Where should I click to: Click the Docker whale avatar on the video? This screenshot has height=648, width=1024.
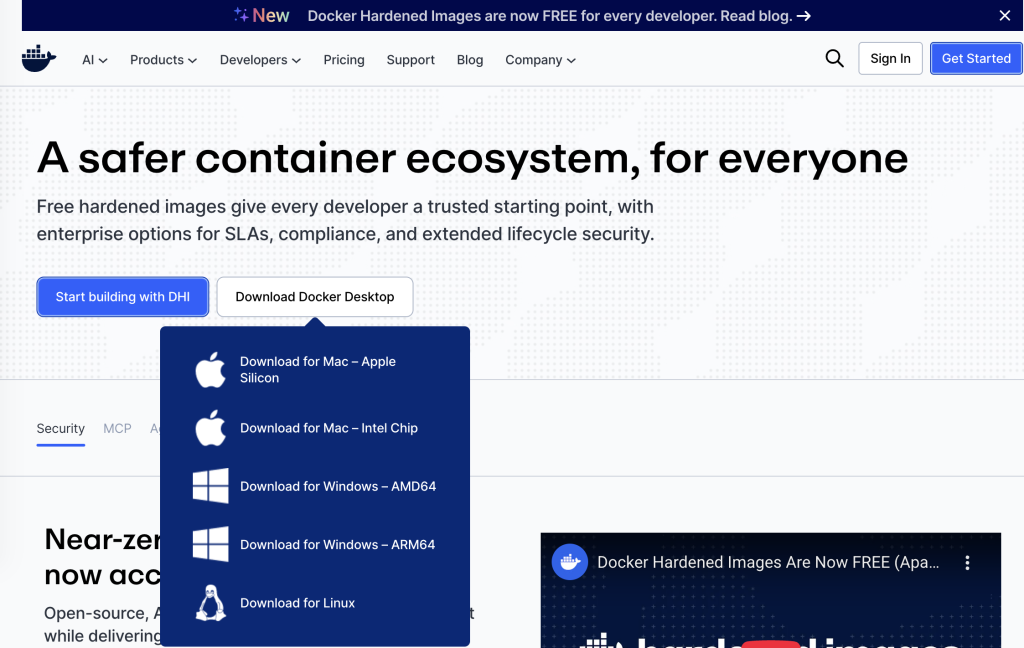[570, 562]
